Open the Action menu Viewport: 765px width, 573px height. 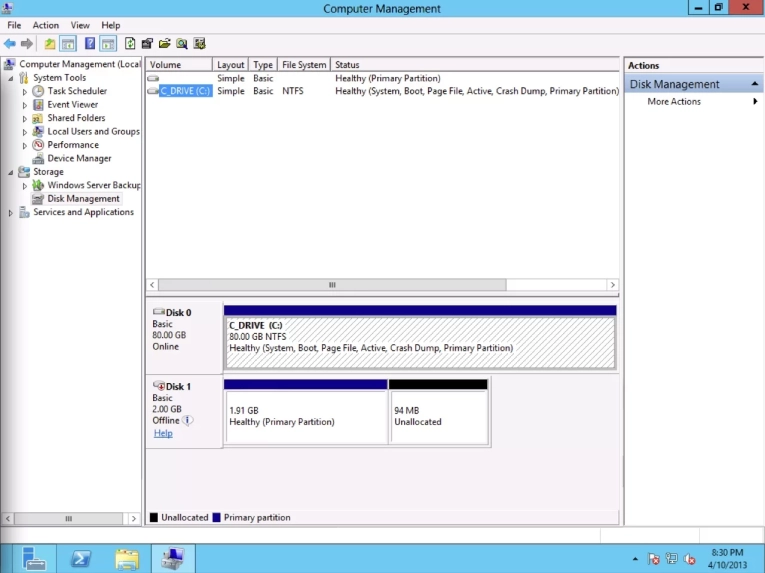(46, 25)
